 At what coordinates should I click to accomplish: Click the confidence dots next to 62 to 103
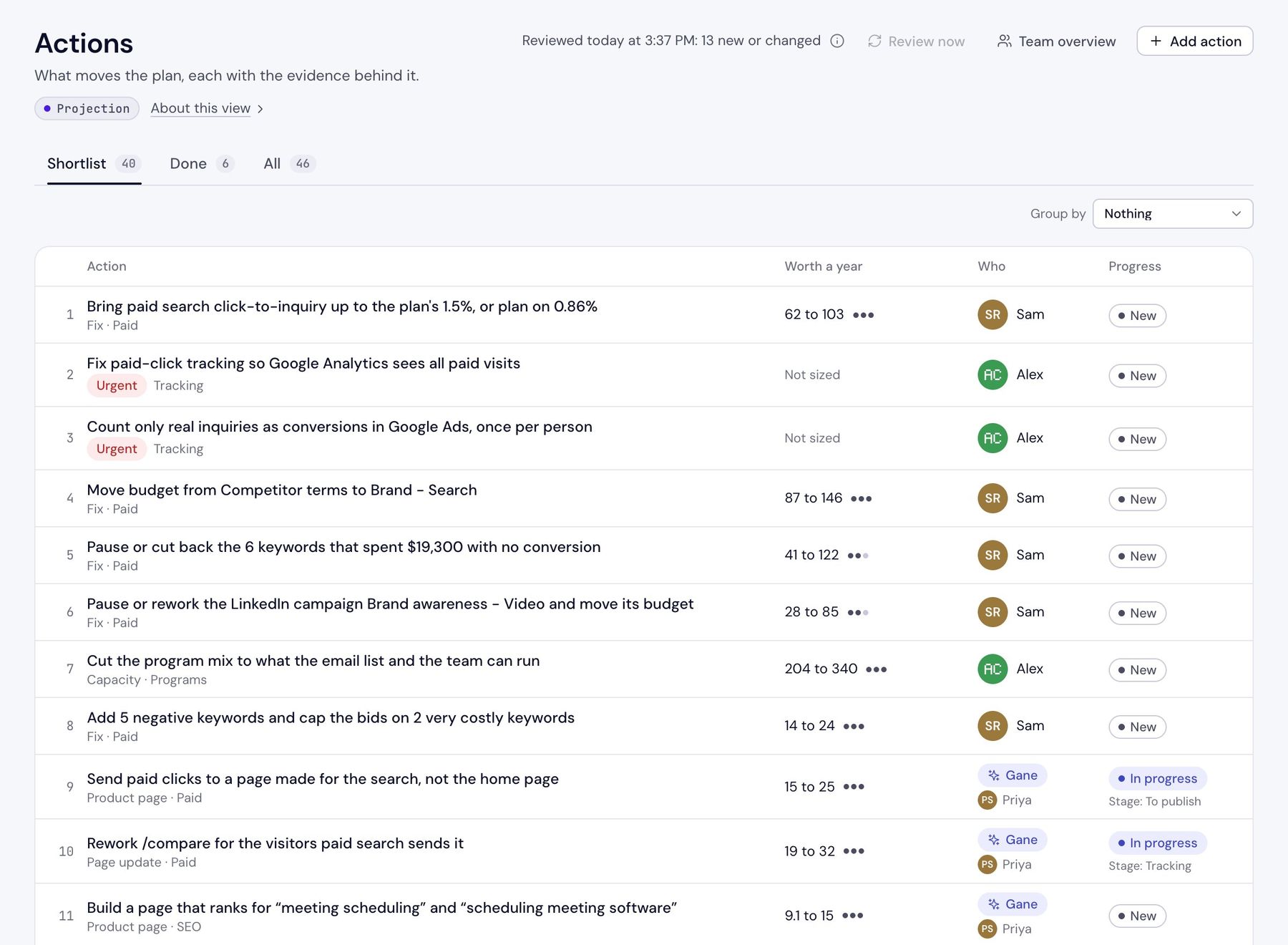863,315
